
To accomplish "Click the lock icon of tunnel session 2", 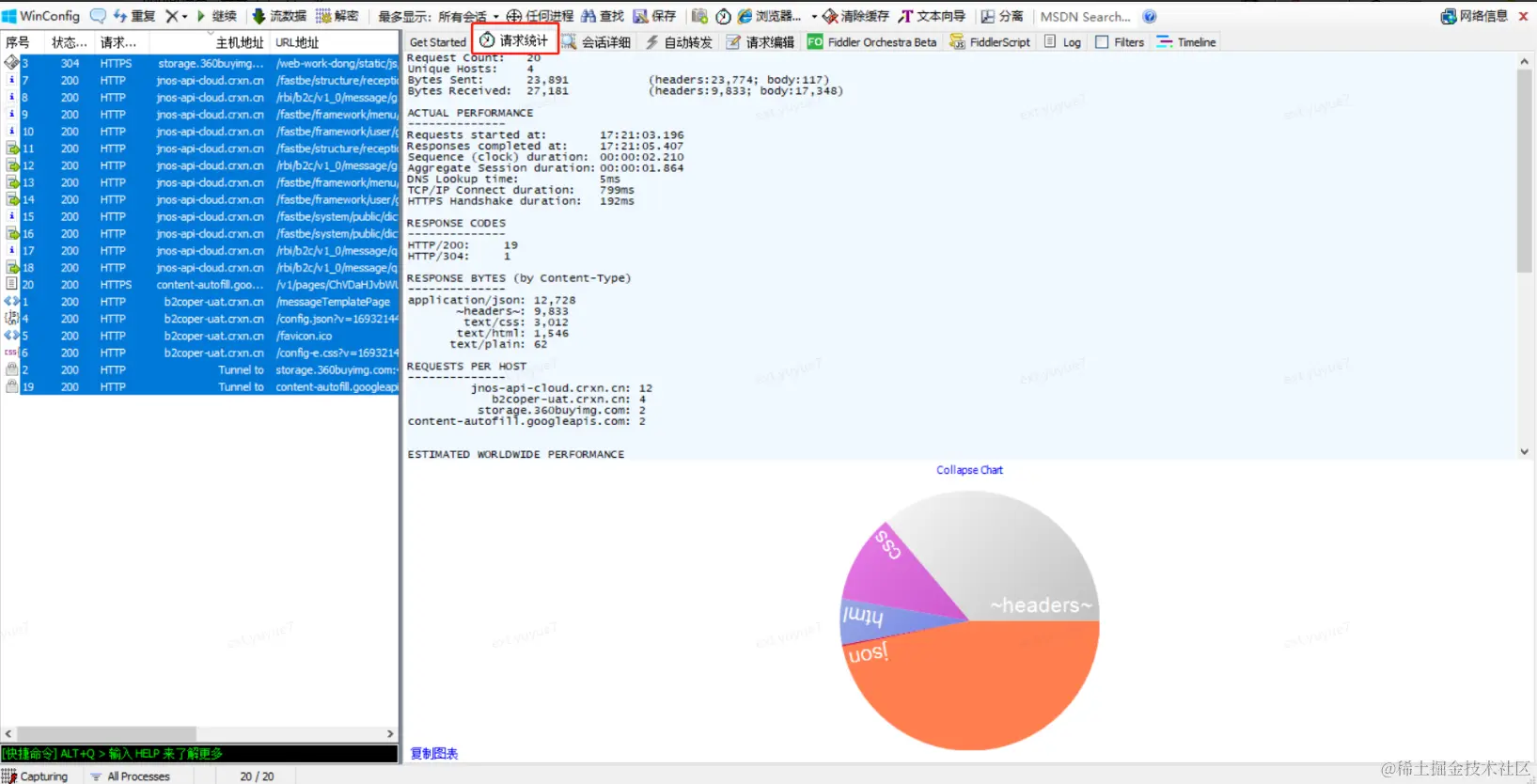I will [11, 369].
